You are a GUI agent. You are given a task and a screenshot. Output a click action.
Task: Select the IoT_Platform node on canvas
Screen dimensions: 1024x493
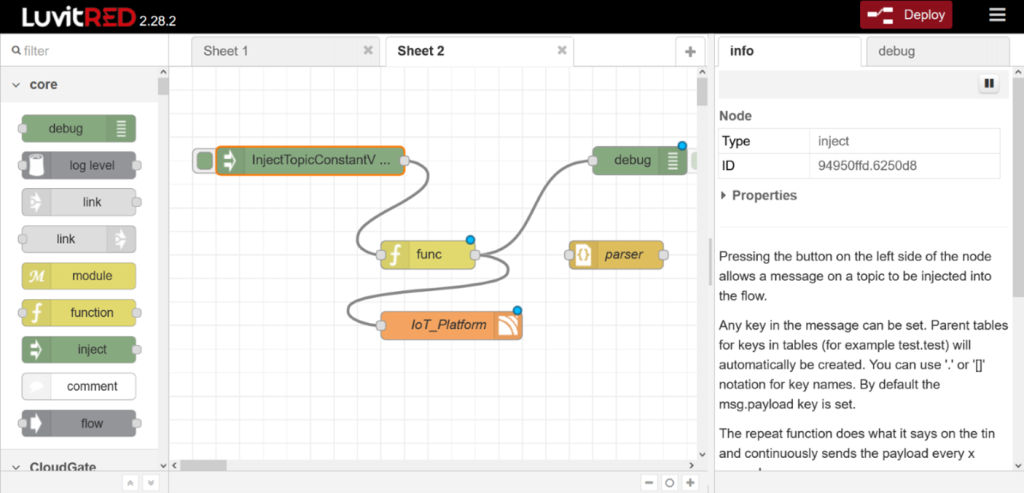(450, 325)
